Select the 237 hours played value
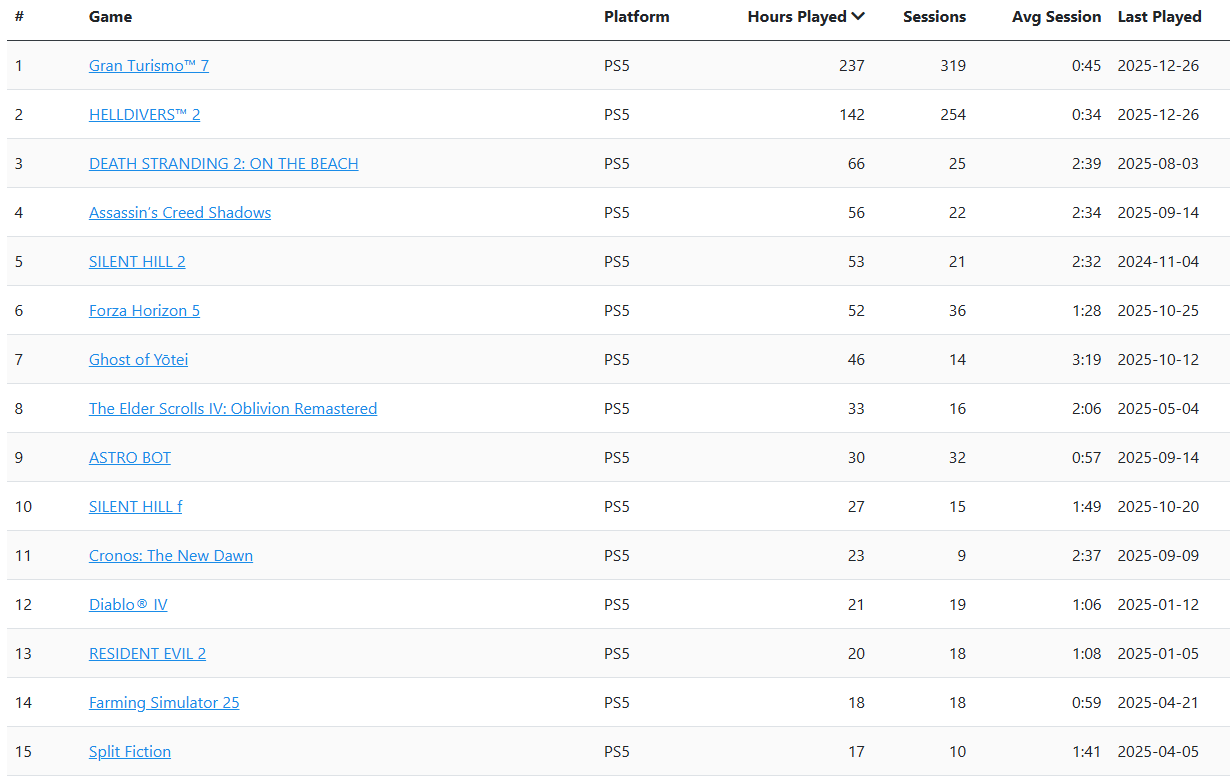This screenshot has height=778, width=1230. pyautogui.click(x=852, y=66)
